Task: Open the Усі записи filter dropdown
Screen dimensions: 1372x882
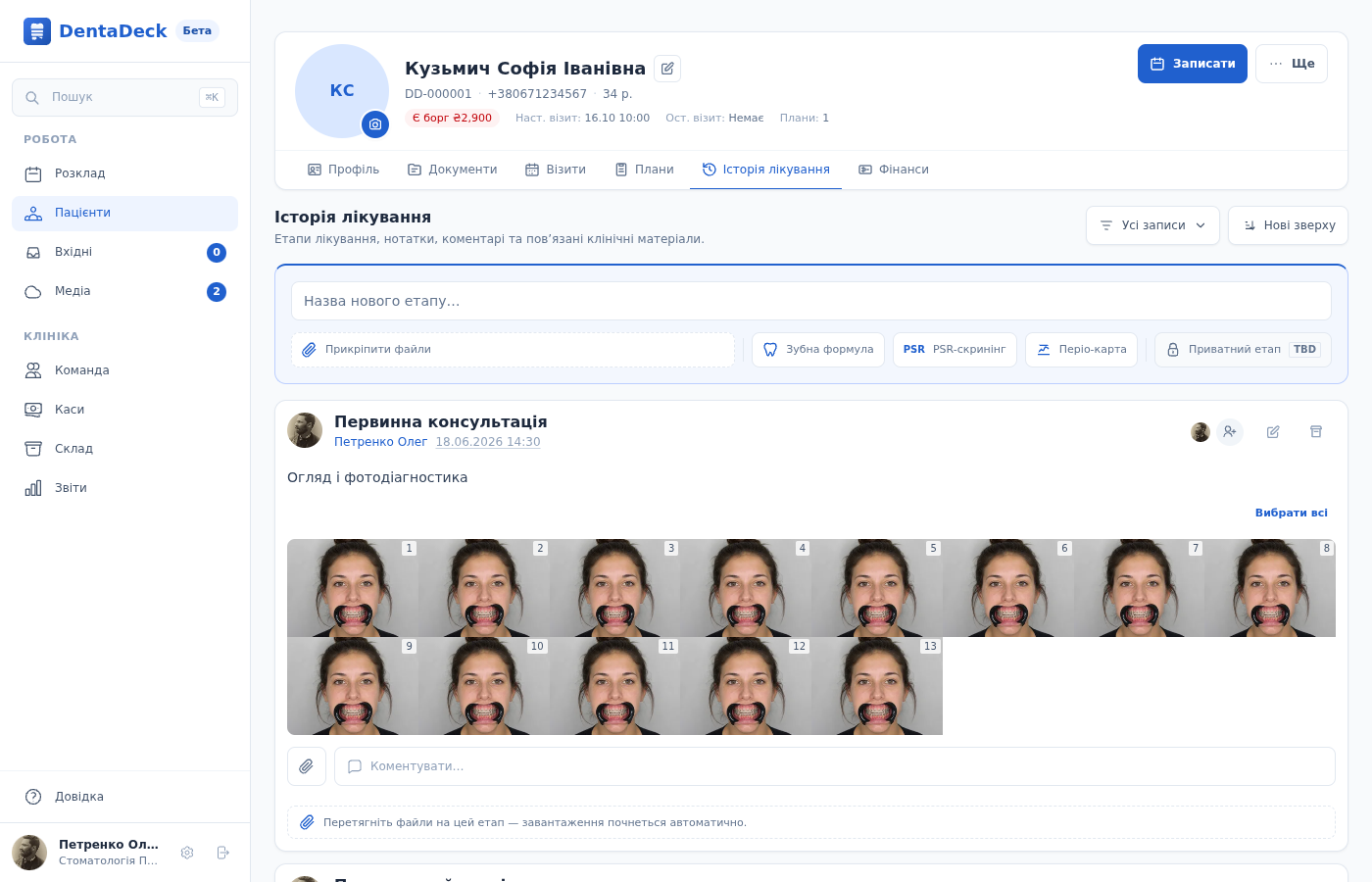Action: coord(1152,225)
